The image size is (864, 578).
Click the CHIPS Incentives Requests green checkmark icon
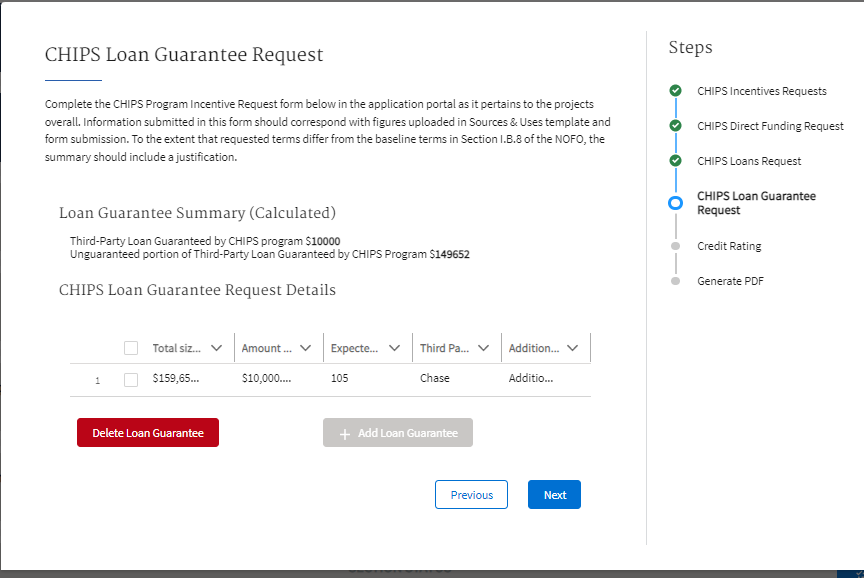tap(676, 91)
